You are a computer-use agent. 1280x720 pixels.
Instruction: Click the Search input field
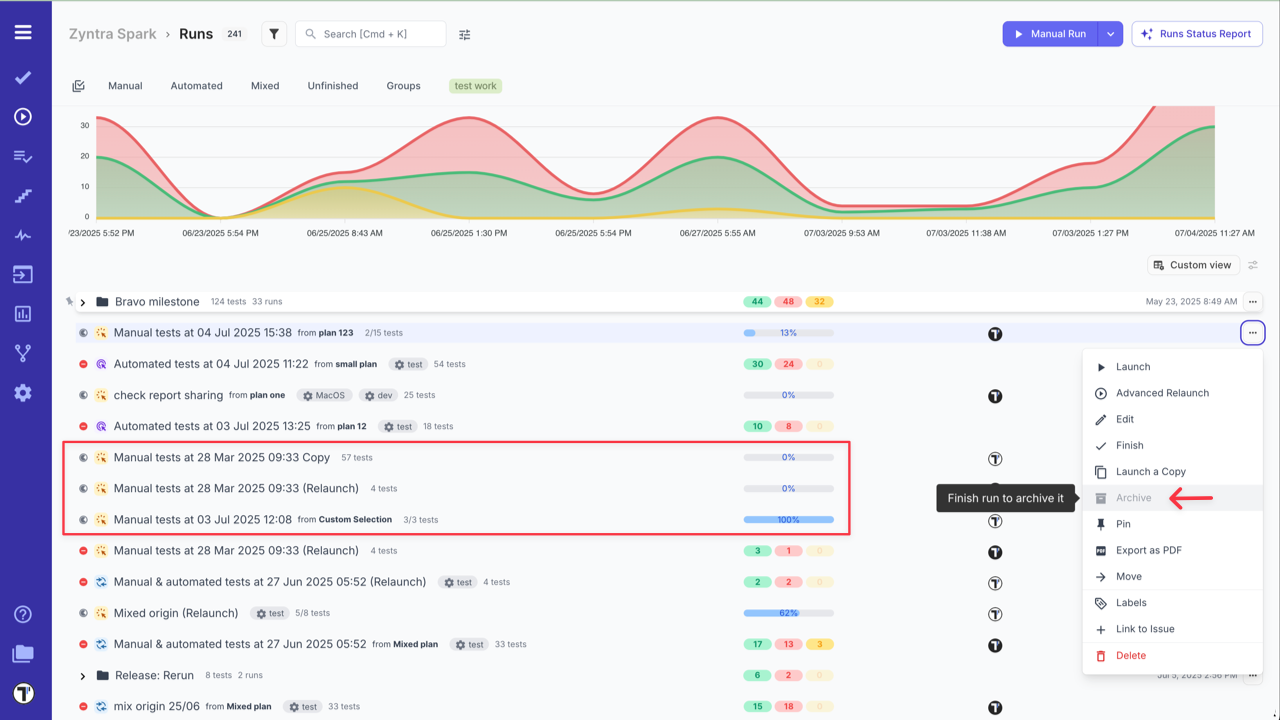coord(380,34)
